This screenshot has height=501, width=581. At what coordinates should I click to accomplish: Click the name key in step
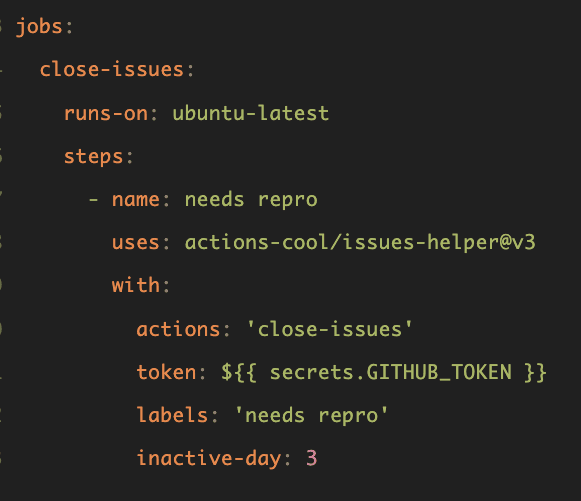click(136, 200)
